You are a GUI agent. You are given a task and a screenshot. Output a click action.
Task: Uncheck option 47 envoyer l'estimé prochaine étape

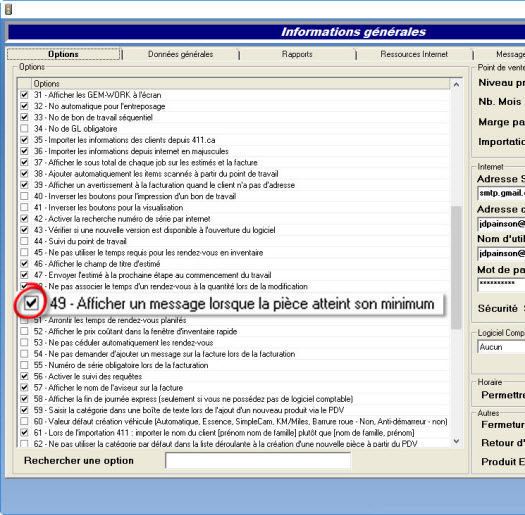tap(24, 275)
